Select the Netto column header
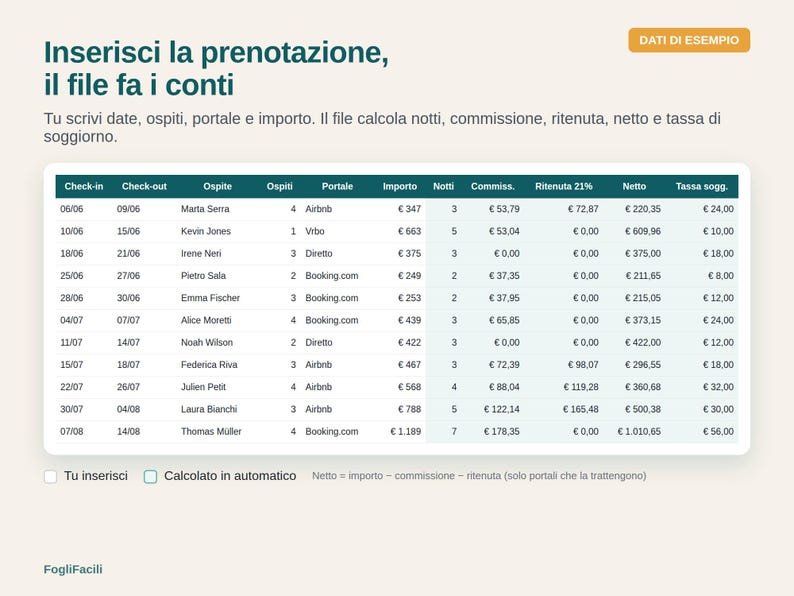The image size is (794, 596). coord(634,186)
